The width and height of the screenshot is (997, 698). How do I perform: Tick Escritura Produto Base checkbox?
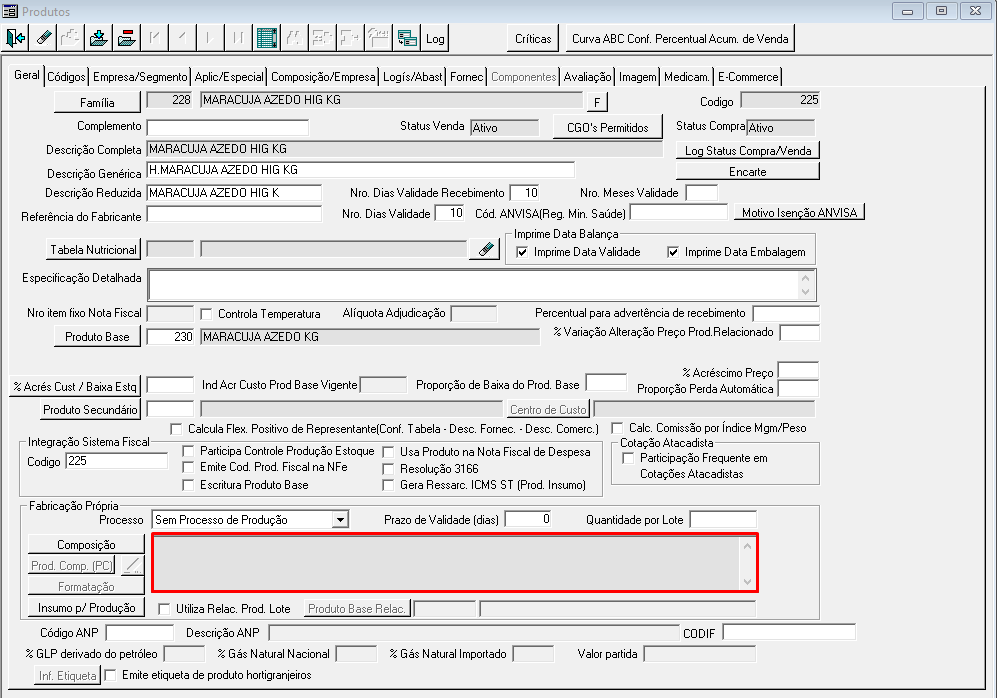188,485
